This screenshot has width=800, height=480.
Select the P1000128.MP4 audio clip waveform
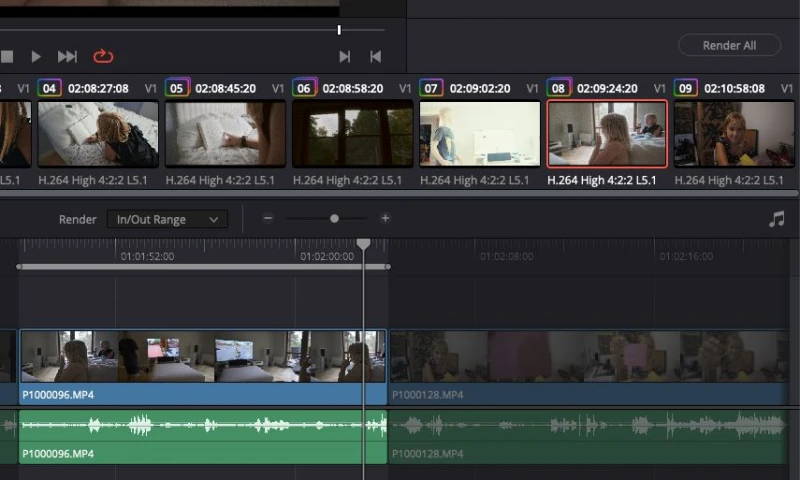coord(588,437)
